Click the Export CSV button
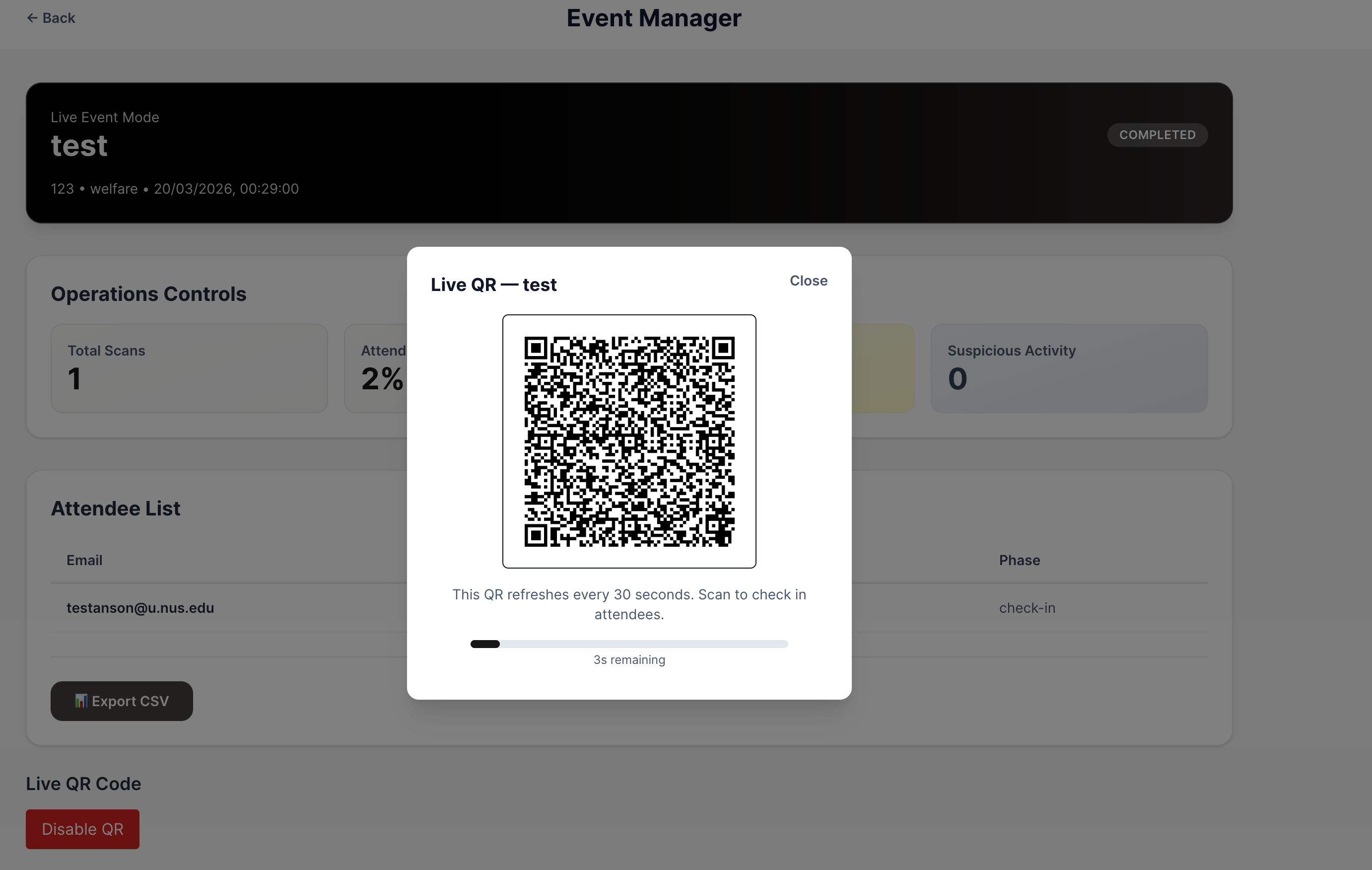 click(121, 701)
